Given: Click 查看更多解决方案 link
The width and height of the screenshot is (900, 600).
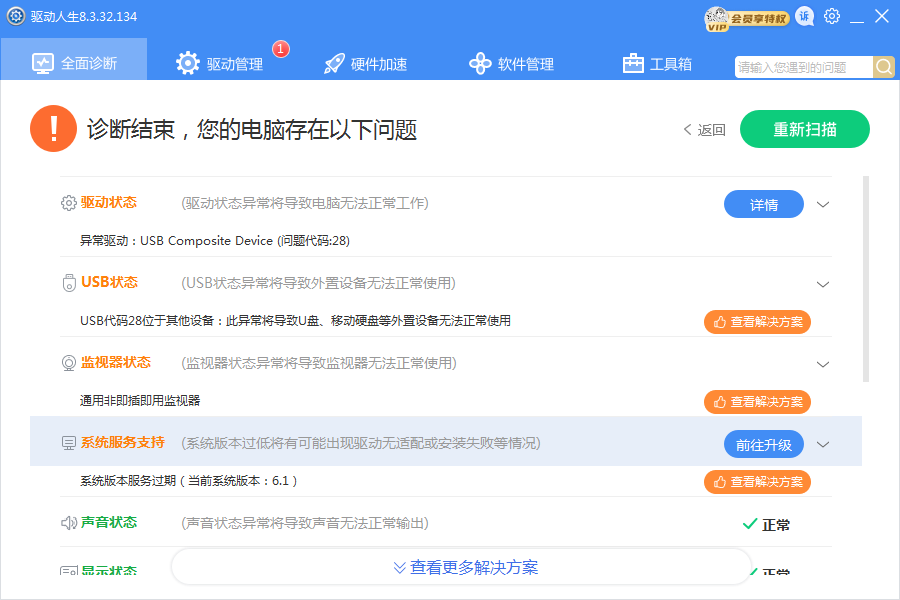Looking at the screenshot, I should point(465,567).
